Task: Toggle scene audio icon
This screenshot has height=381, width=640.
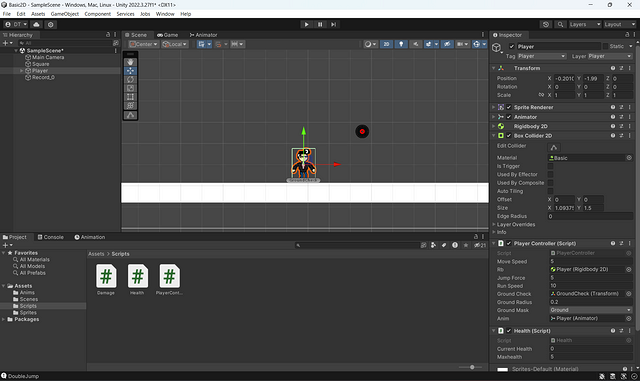Action: click(x=416, y=44)
